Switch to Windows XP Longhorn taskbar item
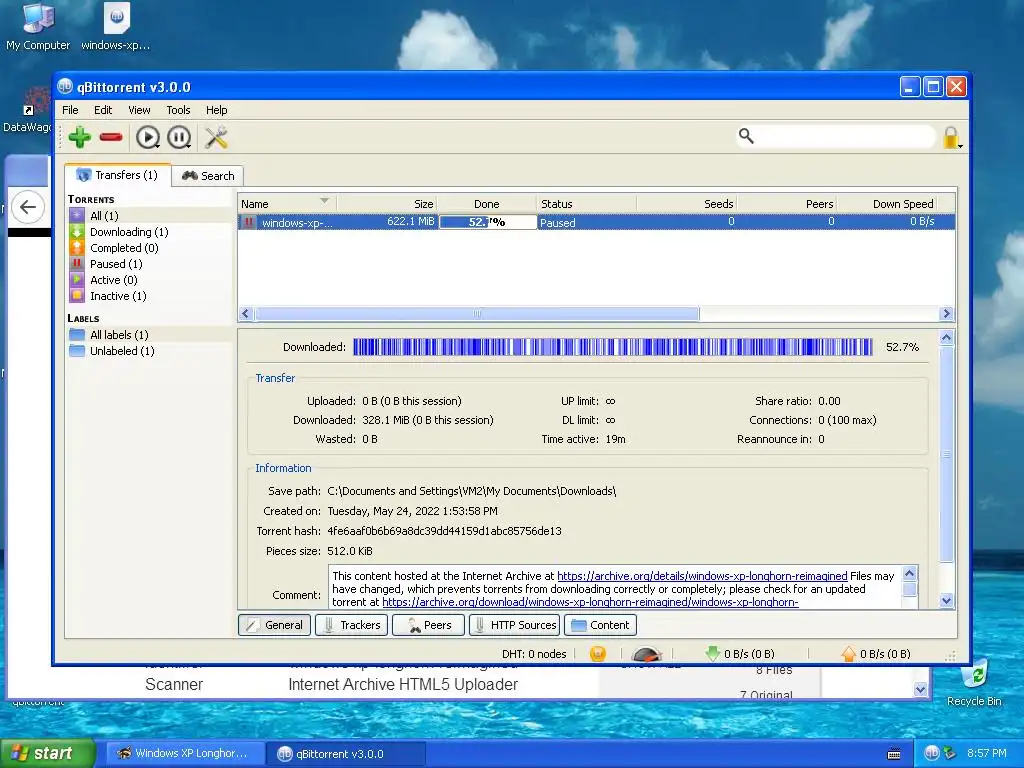1024x768 pixels. click(185, 753)
